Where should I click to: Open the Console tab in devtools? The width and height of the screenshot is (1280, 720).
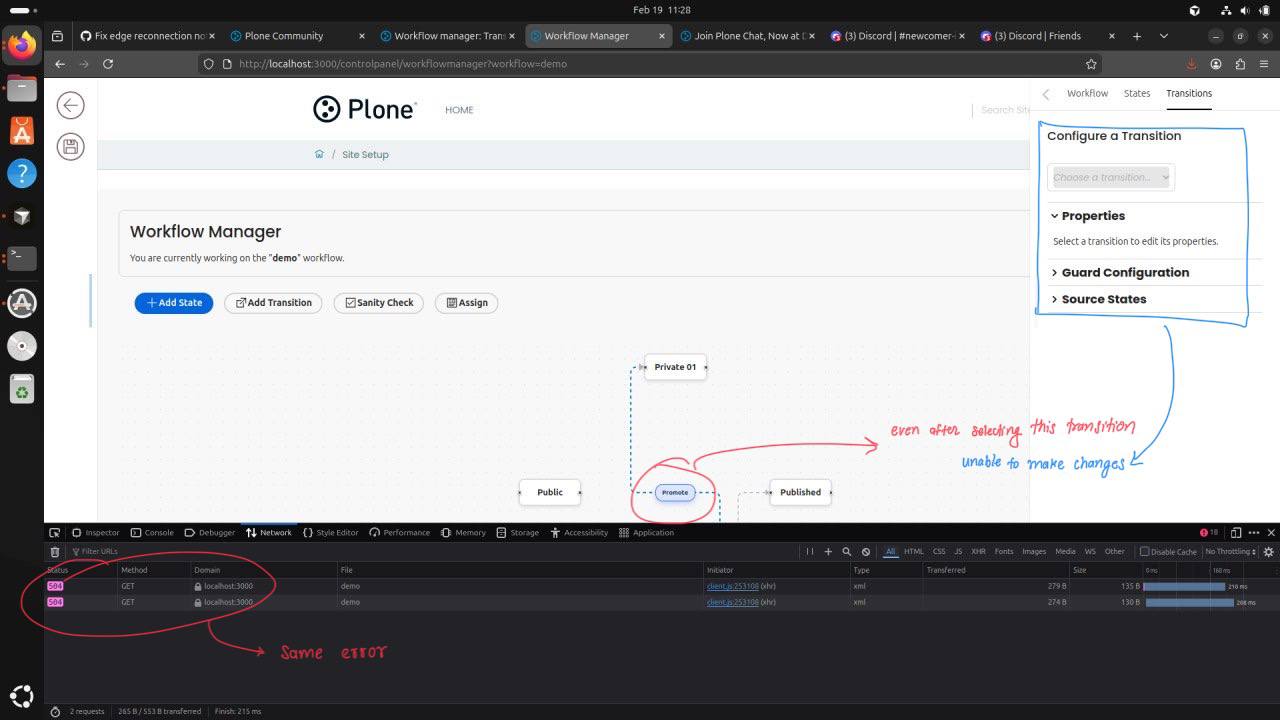point(152,533)
